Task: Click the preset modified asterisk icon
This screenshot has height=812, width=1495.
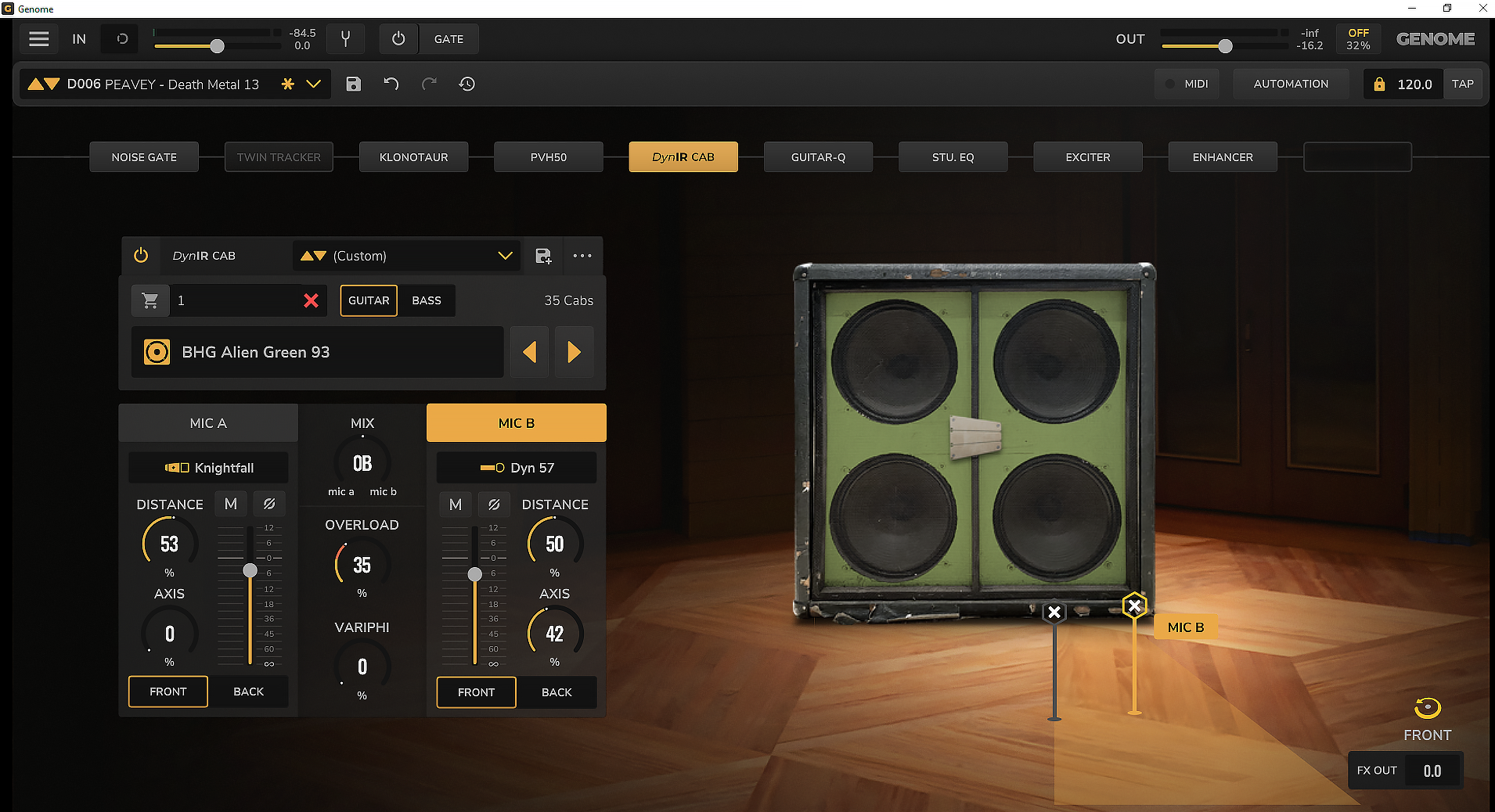Action: coord(287,84)
